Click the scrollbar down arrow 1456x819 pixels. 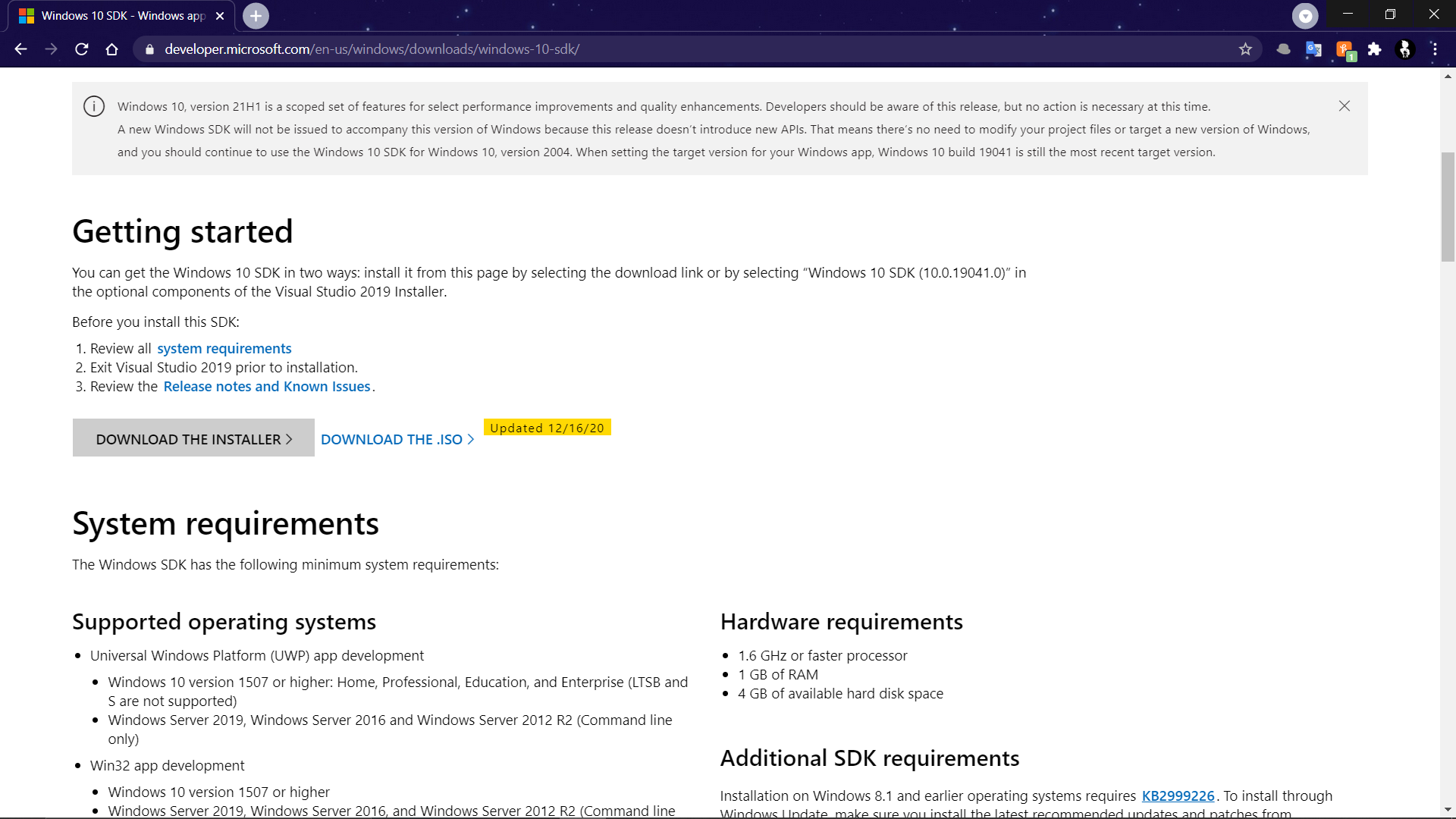click(1448, 810)
